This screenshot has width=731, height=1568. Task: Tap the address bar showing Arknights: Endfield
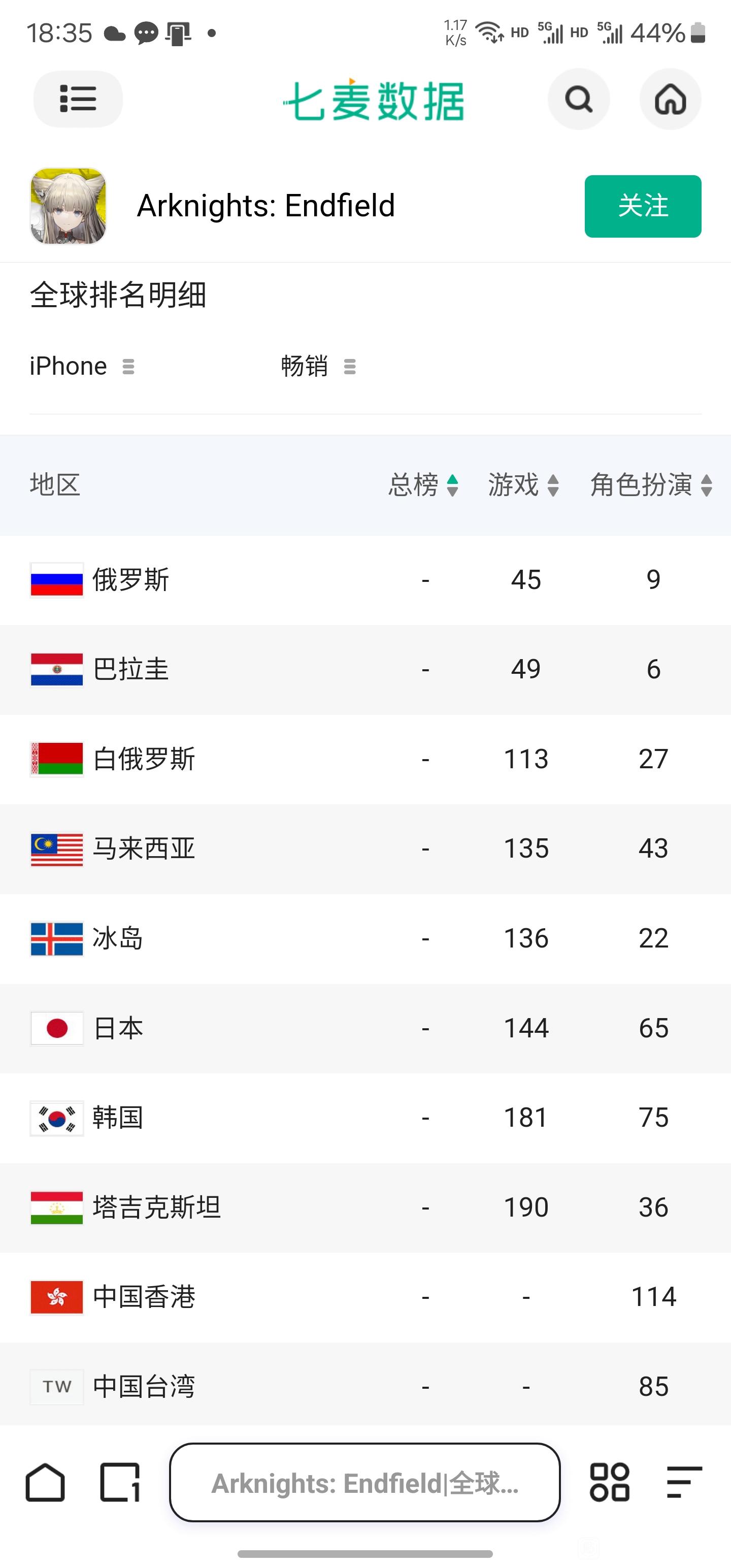(x=364, y=1482)
